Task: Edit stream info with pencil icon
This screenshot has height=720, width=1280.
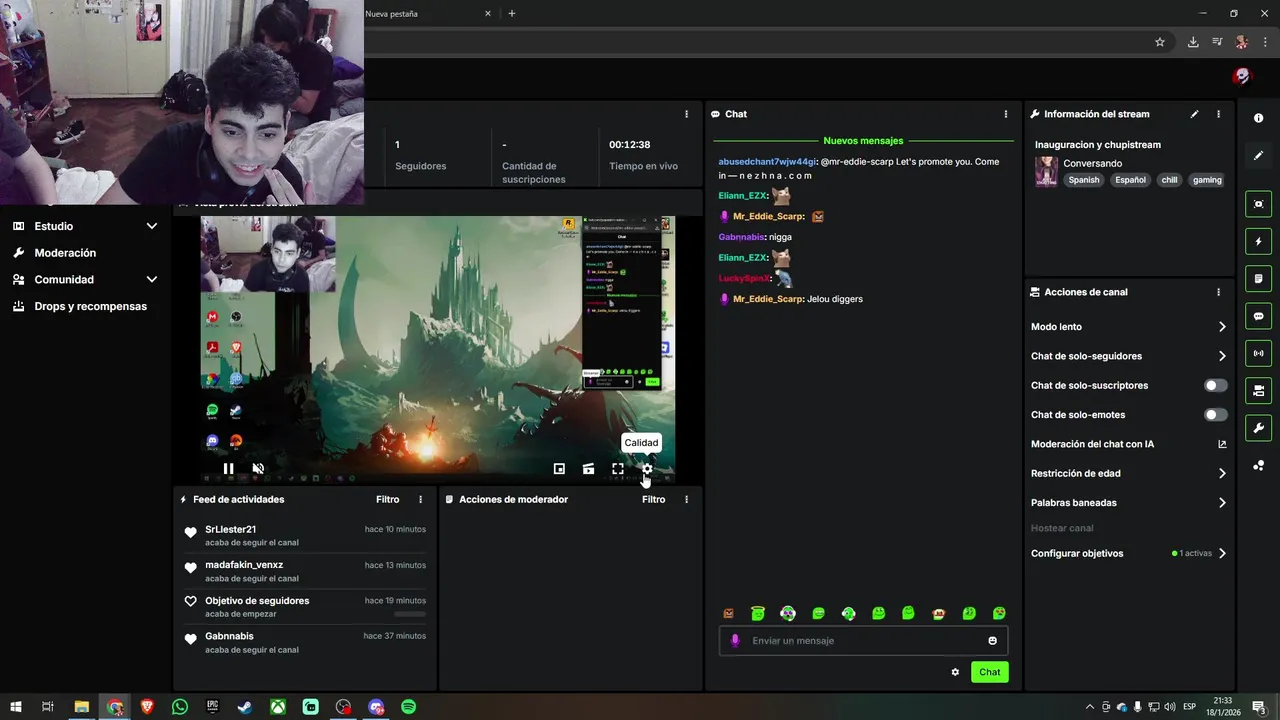Action: (x=1194, y=114)
